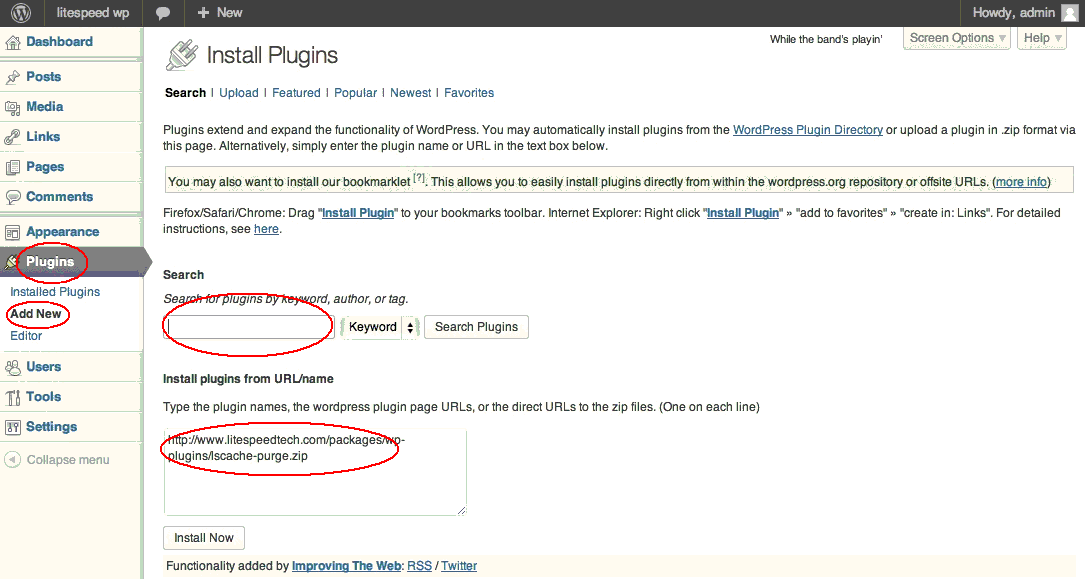The height and width of the screenshot is (579, 1085).
Task: Open the plugin Editor submenu item
Action: click(x=26, y=336)
